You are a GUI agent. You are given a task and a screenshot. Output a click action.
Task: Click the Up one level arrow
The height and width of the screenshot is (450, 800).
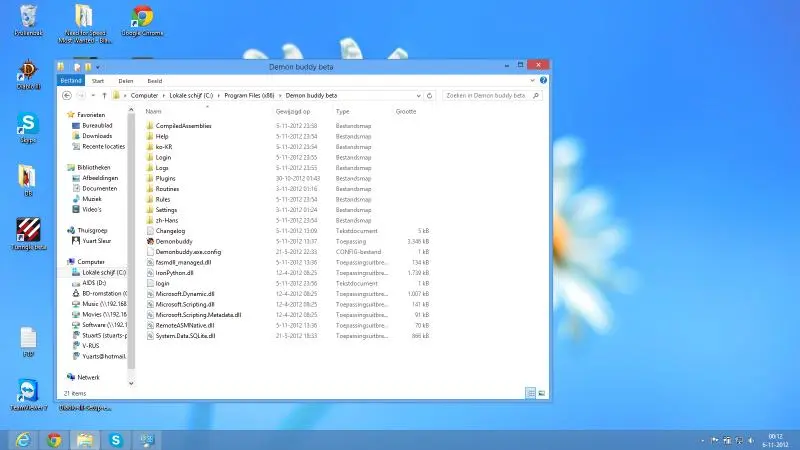(x=104, y=95)
